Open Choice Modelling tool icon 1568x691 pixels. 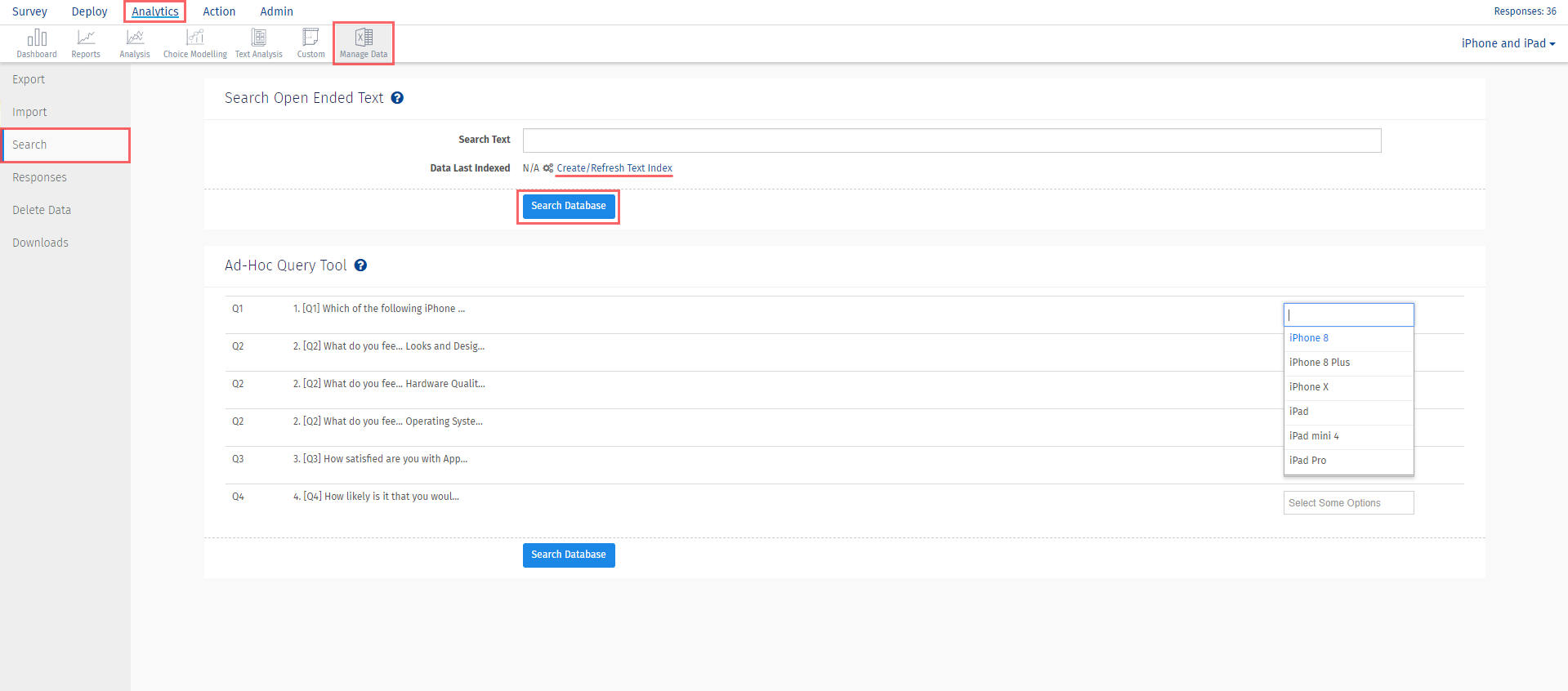point(195,43)
